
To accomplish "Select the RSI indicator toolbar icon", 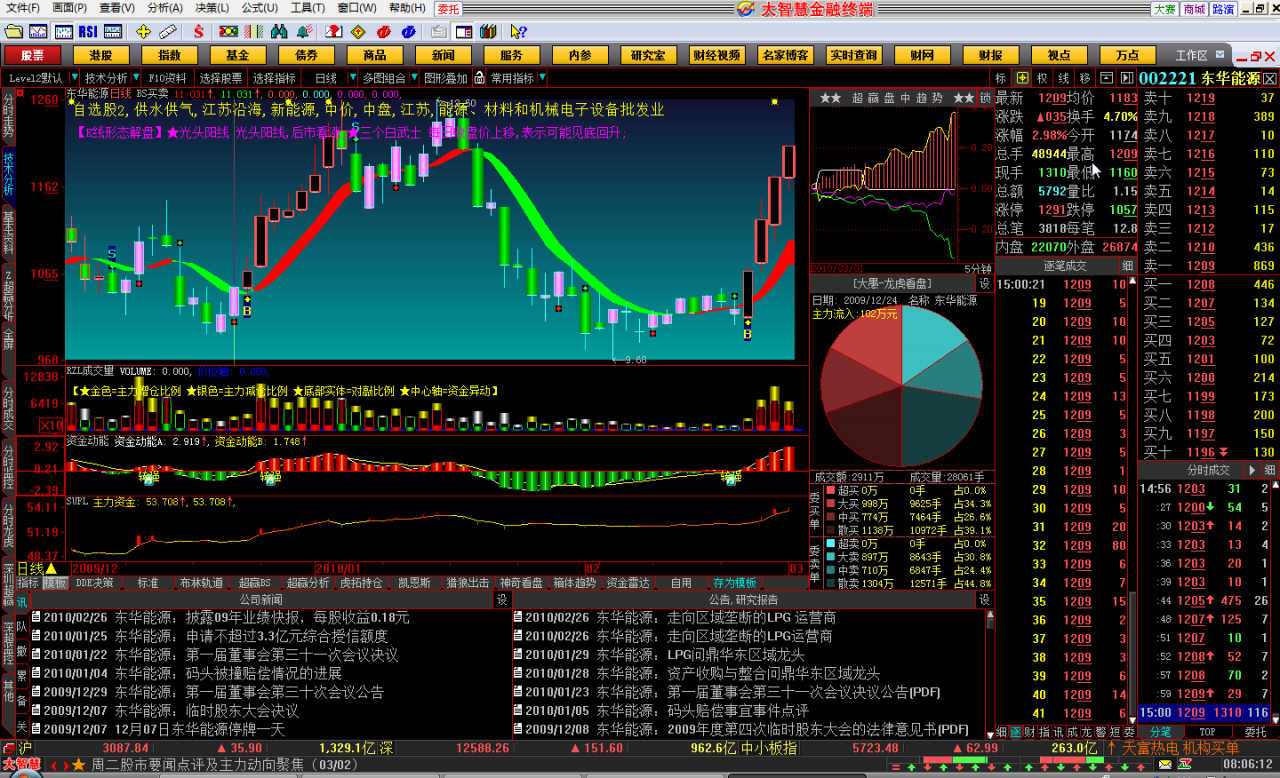I will click(87, 31).
